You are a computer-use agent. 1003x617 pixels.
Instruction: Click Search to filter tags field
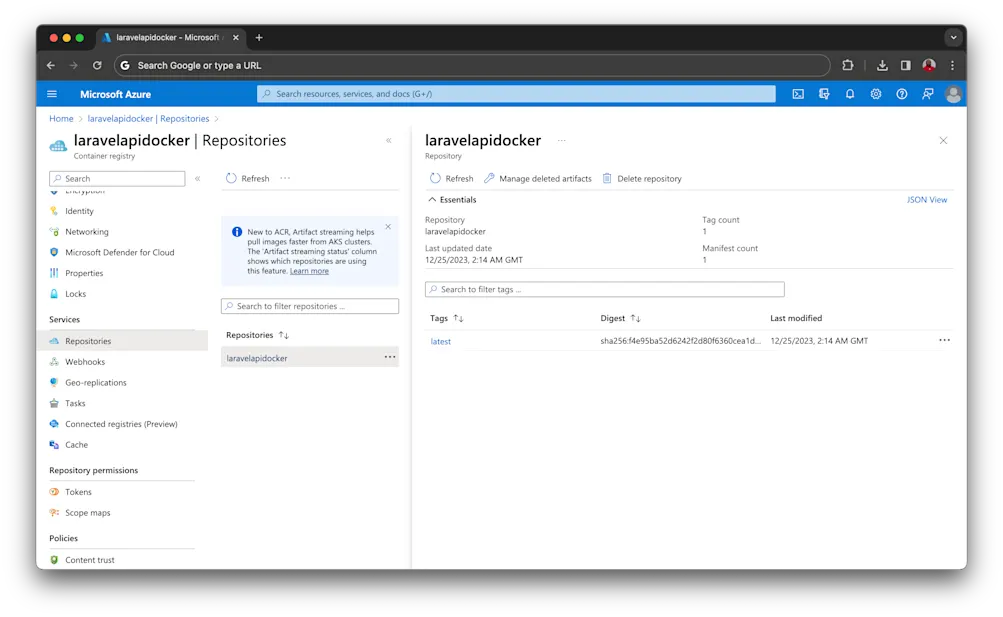tap(604, 290)
